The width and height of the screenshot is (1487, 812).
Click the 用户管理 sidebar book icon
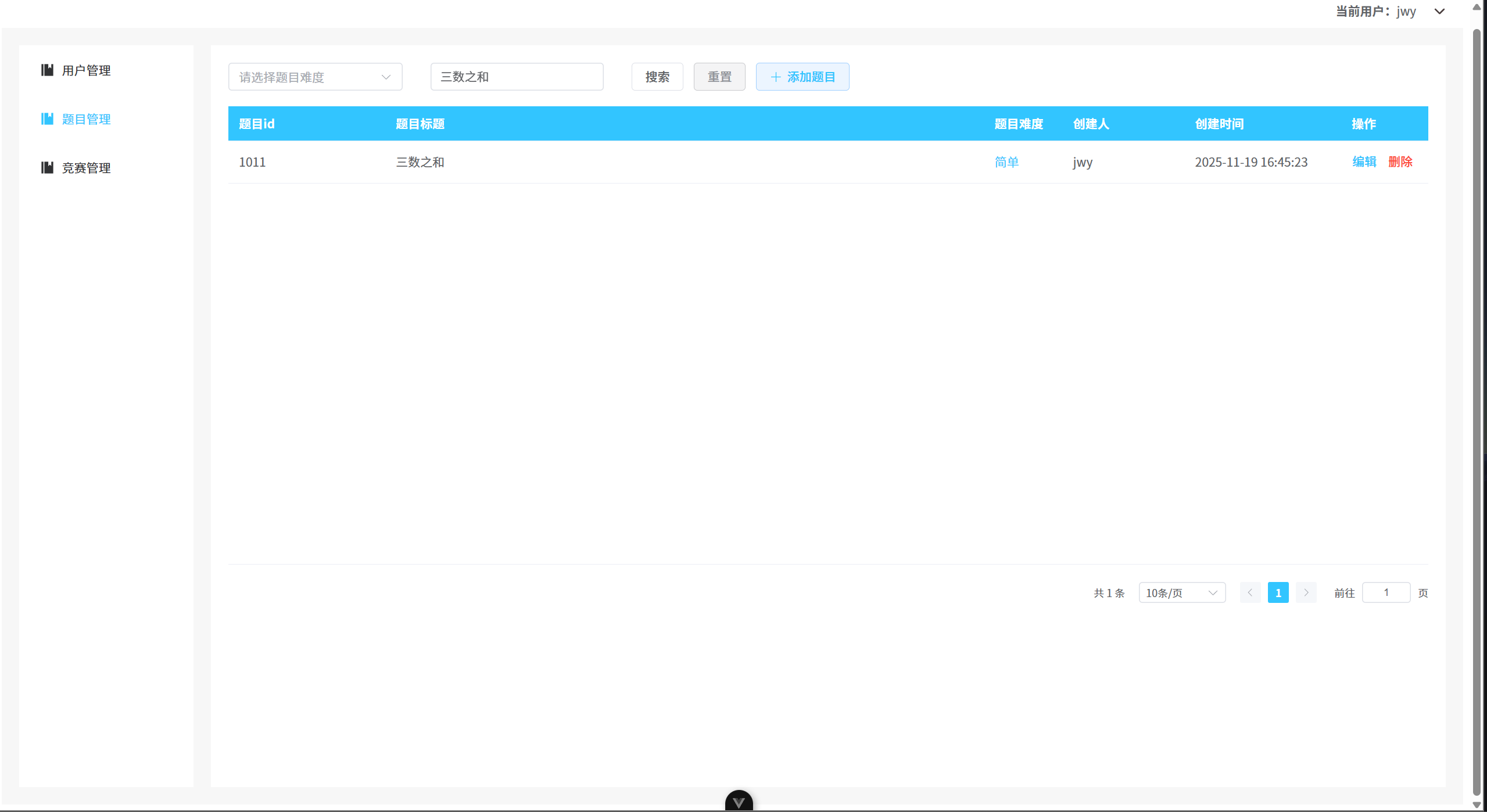47,70
